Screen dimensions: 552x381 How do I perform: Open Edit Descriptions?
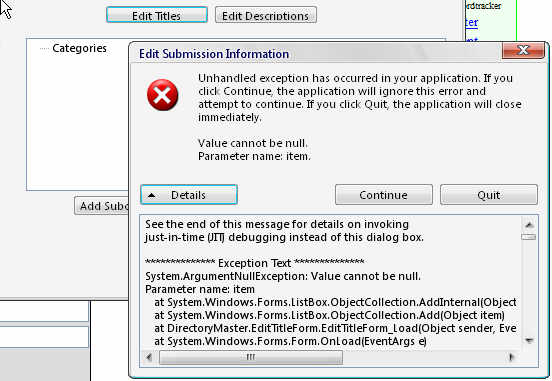pos(266,15)
